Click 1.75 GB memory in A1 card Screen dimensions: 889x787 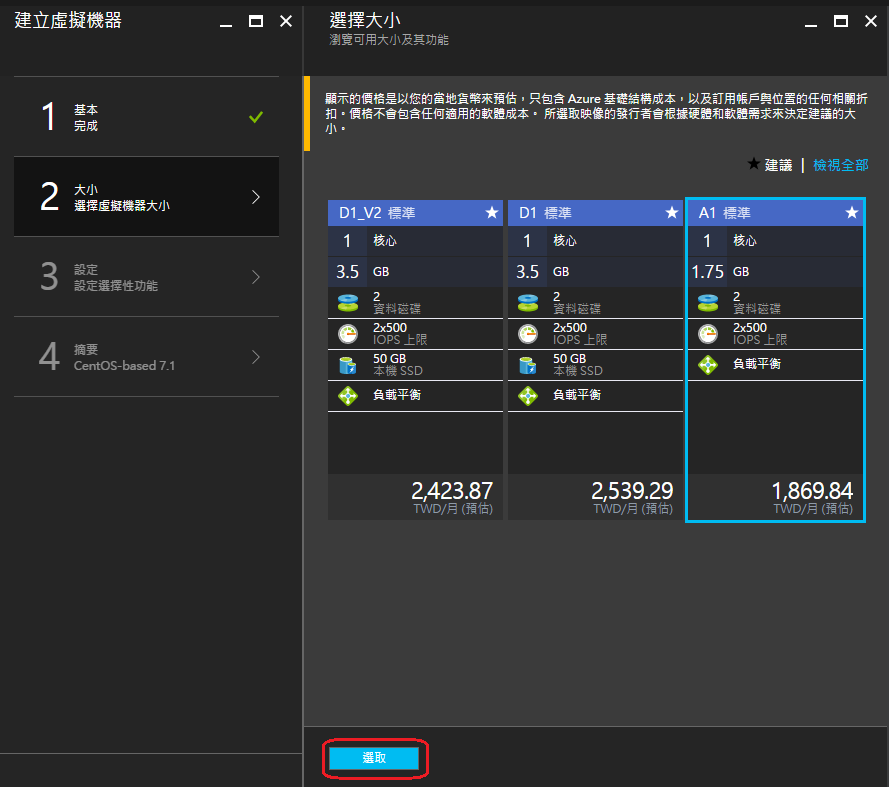(x=775, y=272)
